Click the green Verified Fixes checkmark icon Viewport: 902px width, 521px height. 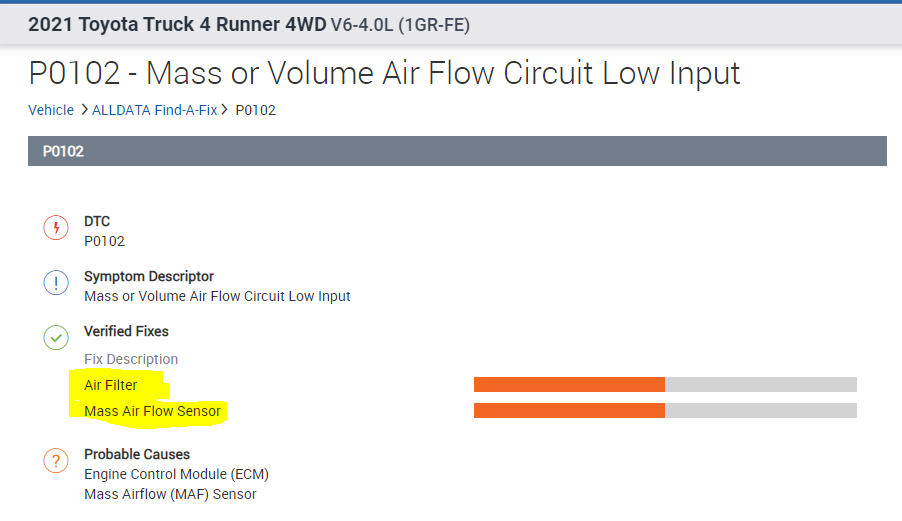point(56,337)
